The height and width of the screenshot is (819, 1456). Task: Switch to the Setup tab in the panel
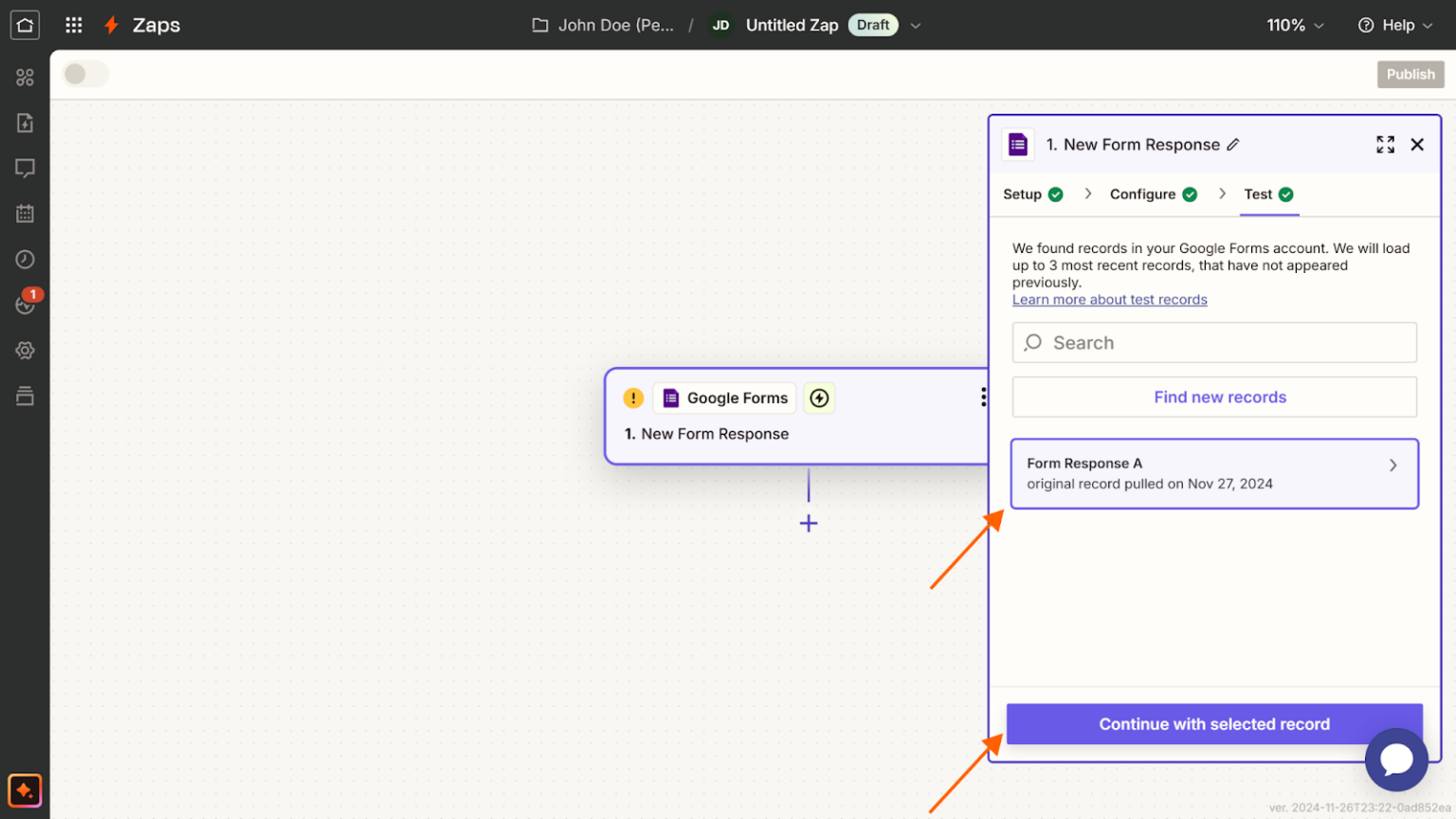pyautogui.click(x=1023, y=194)
